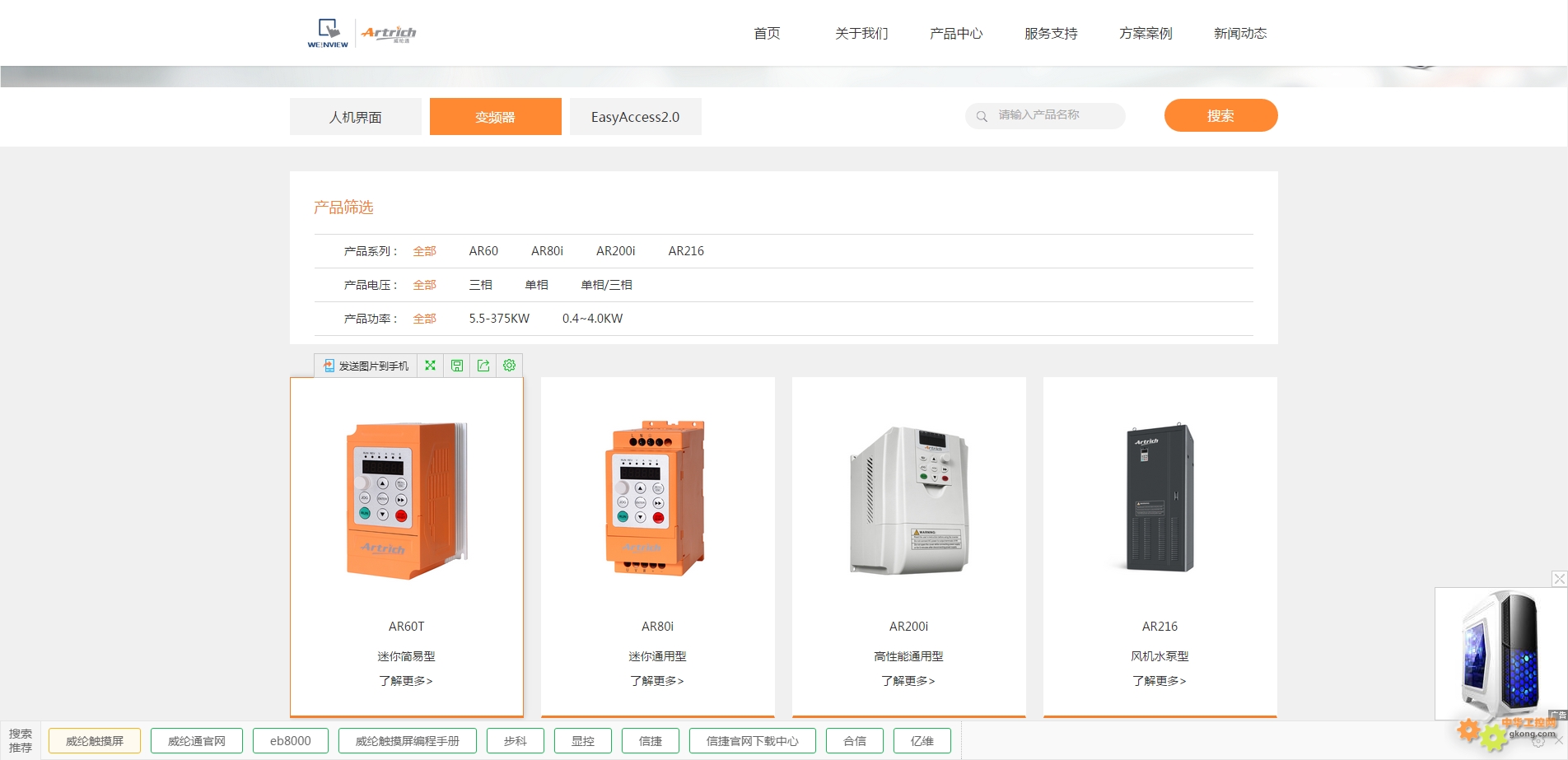Close the search recommendation bar
Viewport: 1568px width, 760px height.
(1558, 741)
